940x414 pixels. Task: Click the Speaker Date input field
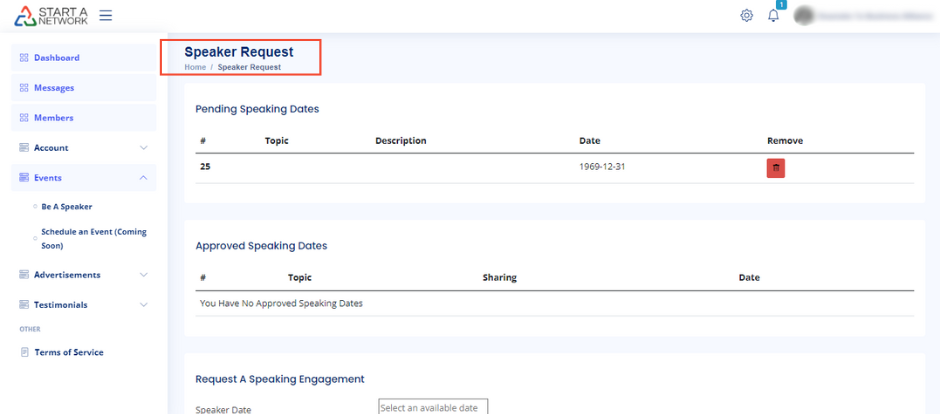(x=433, y=406)
